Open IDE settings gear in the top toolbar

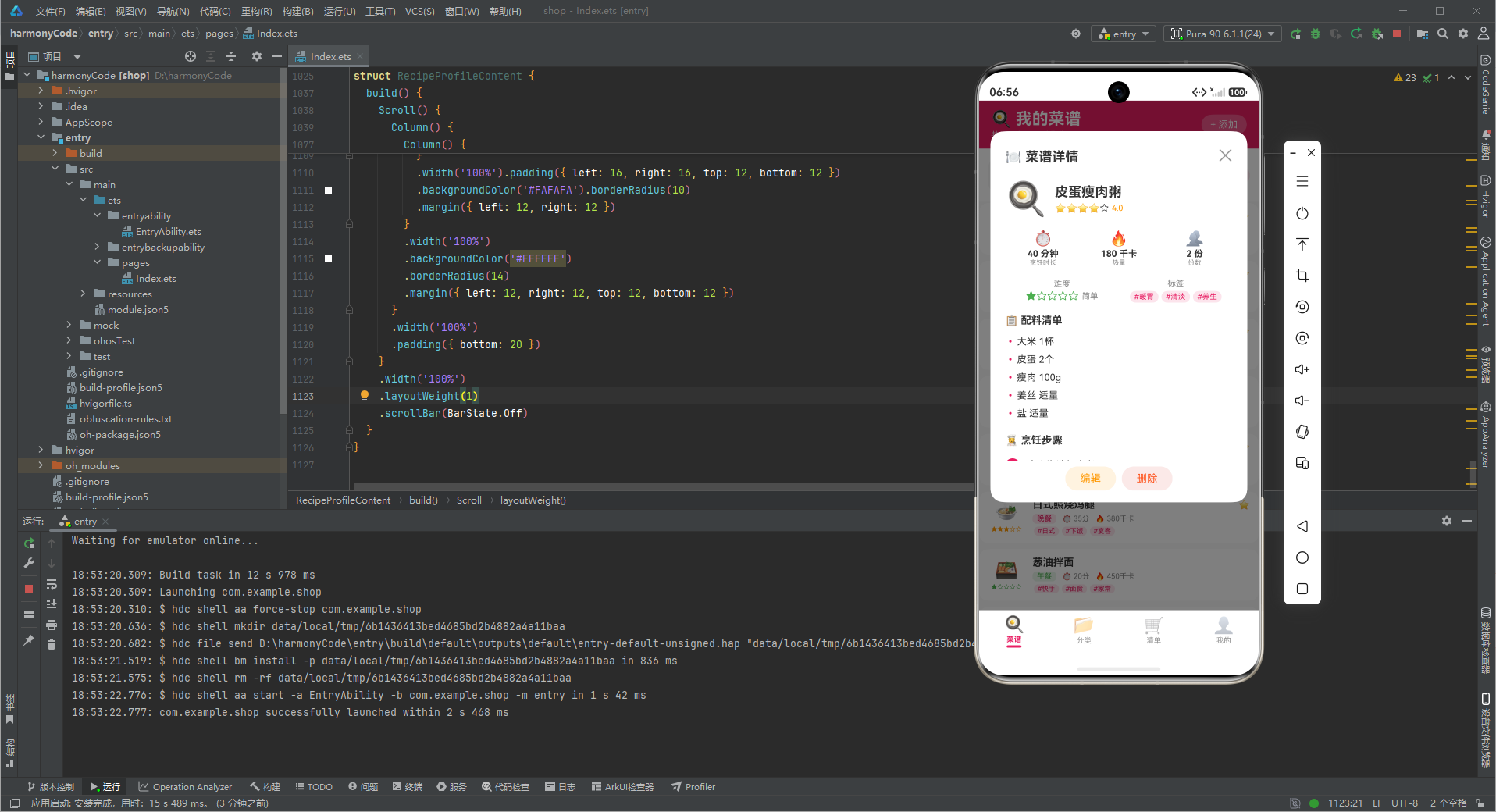click(1463, 34)
